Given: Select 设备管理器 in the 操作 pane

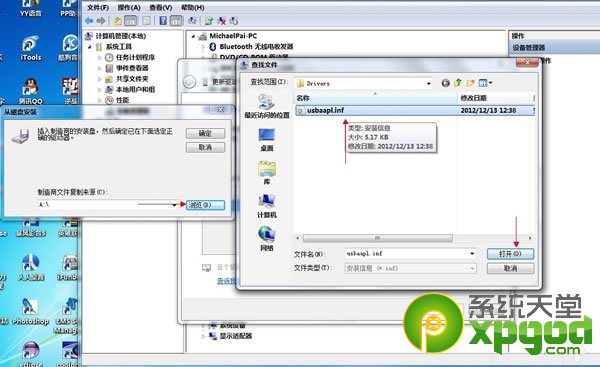Looking at the screenshot, I should [529, 47].
